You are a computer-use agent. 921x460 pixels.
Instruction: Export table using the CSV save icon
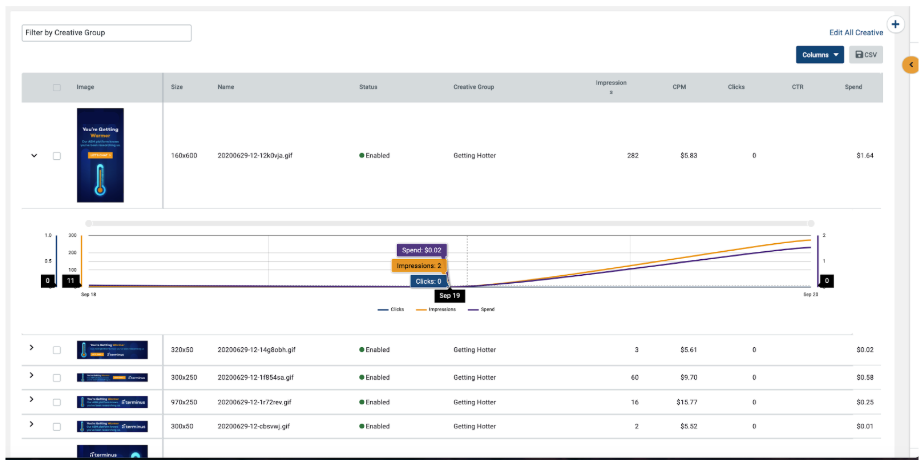866,55
